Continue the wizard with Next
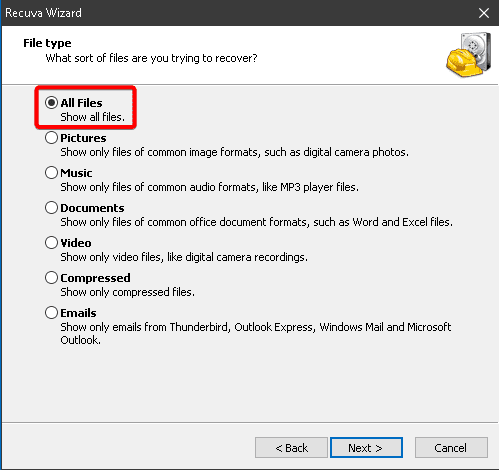 [366, 448]
